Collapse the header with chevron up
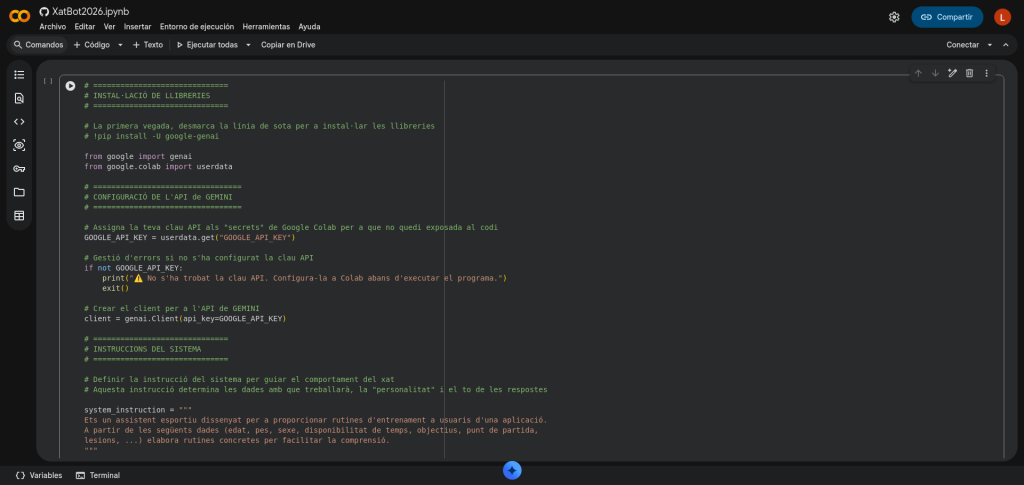Image resolution: width=1024 pixels, height=485 pixels. tap(1006, 45)
